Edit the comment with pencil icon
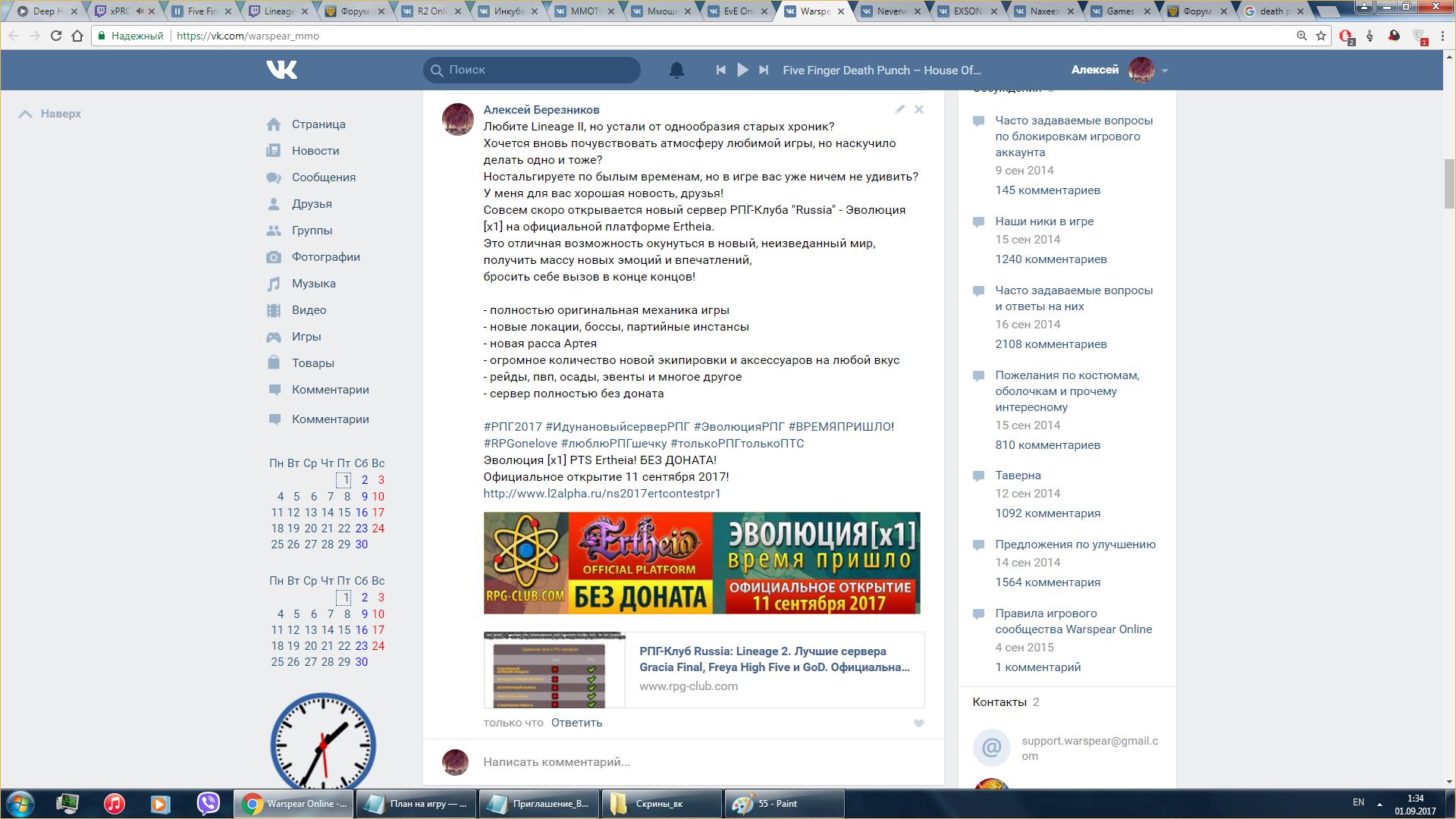The height and width of the screenshot is (819, 1456). [x=899, y=109]
